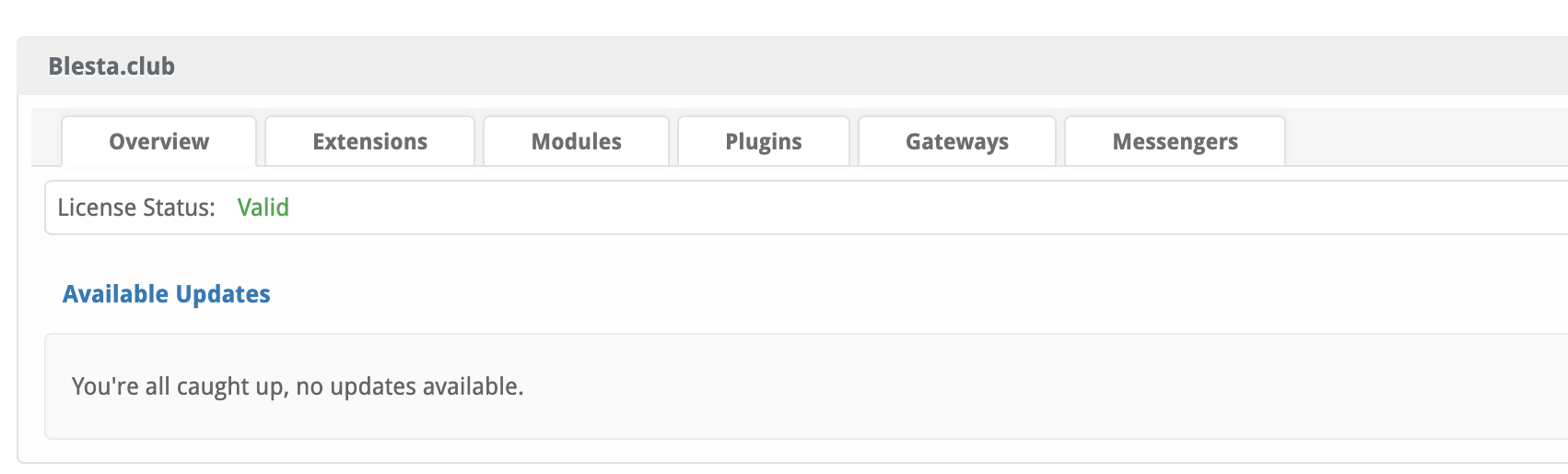View the Messengers tab
This screenshot has height=474, width=1568.
click(x=1175, y=141)
